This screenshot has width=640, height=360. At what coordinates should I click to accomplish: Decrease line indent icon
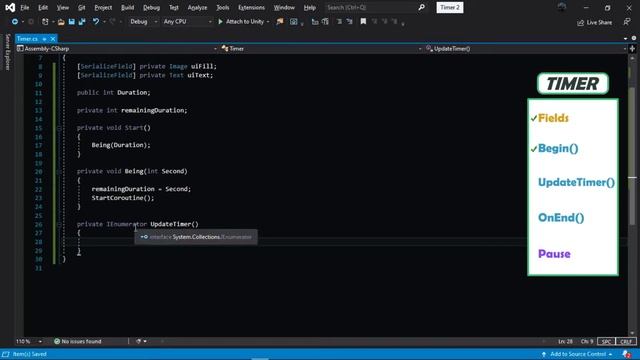pyautogui.click(x=339, y=22)
